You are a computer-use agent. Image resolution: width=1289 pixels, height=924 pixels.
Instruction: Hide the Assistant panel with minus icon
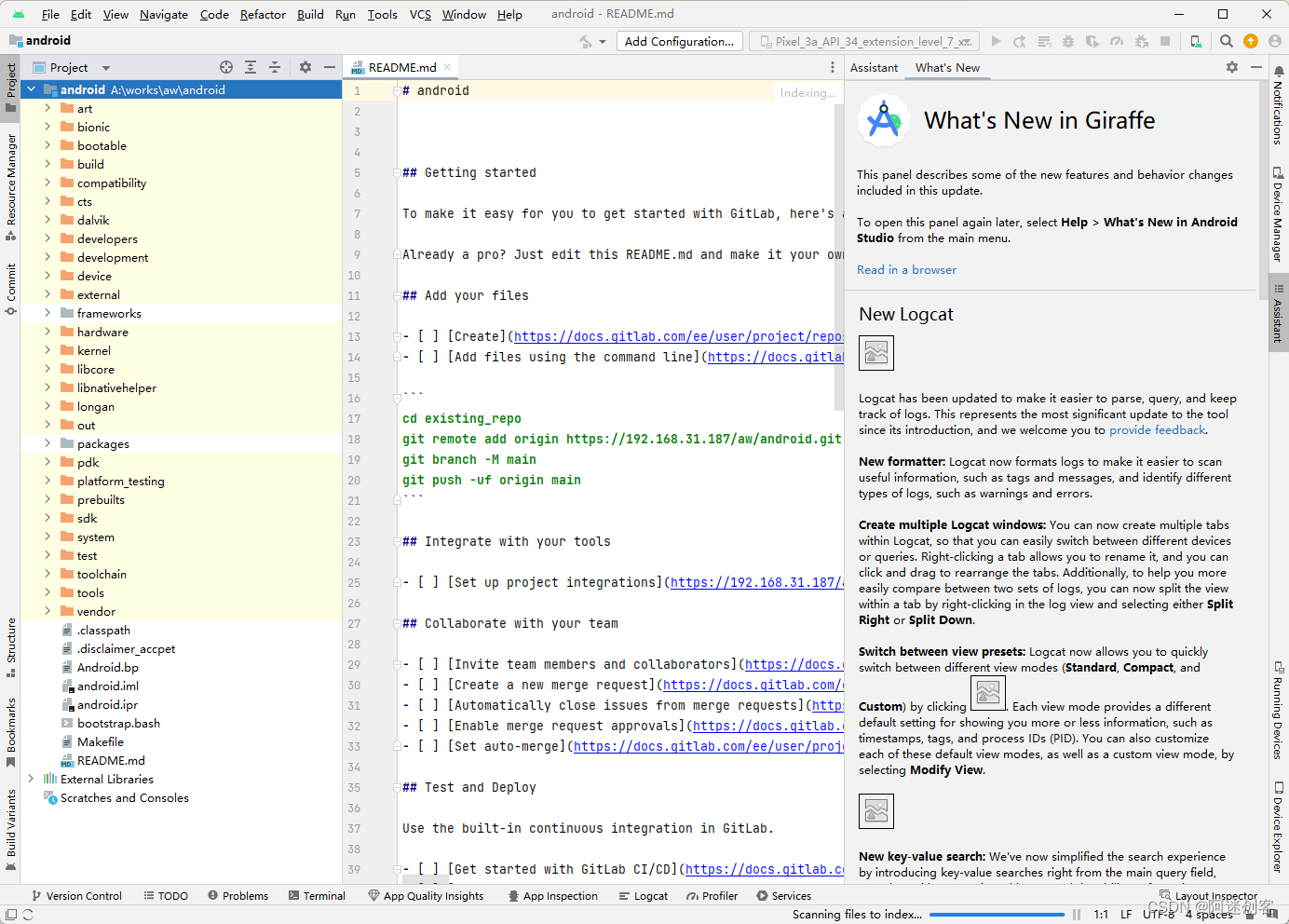[1255, 67]
